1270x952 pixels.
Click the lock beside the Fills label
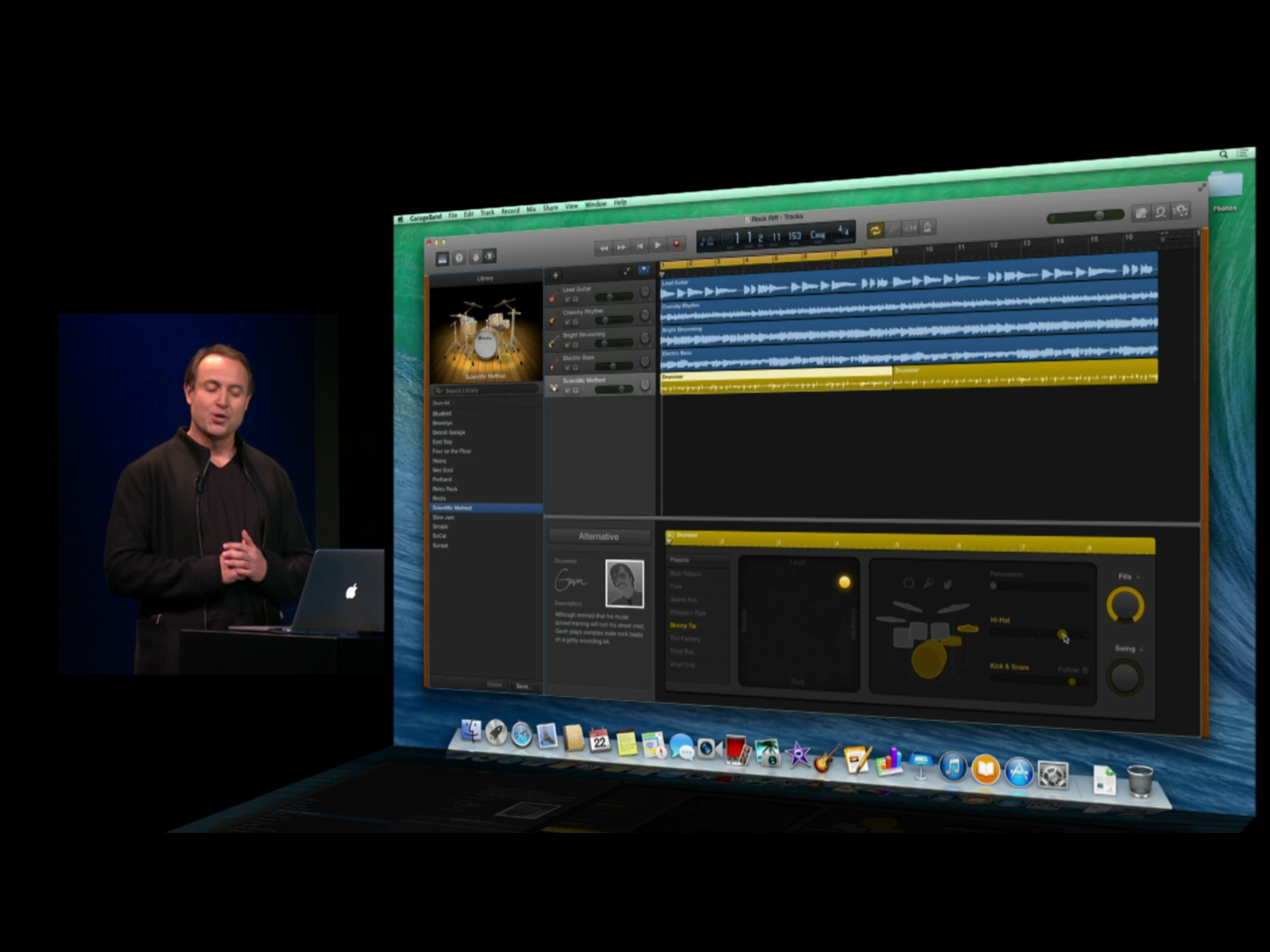pos(1139,577)
